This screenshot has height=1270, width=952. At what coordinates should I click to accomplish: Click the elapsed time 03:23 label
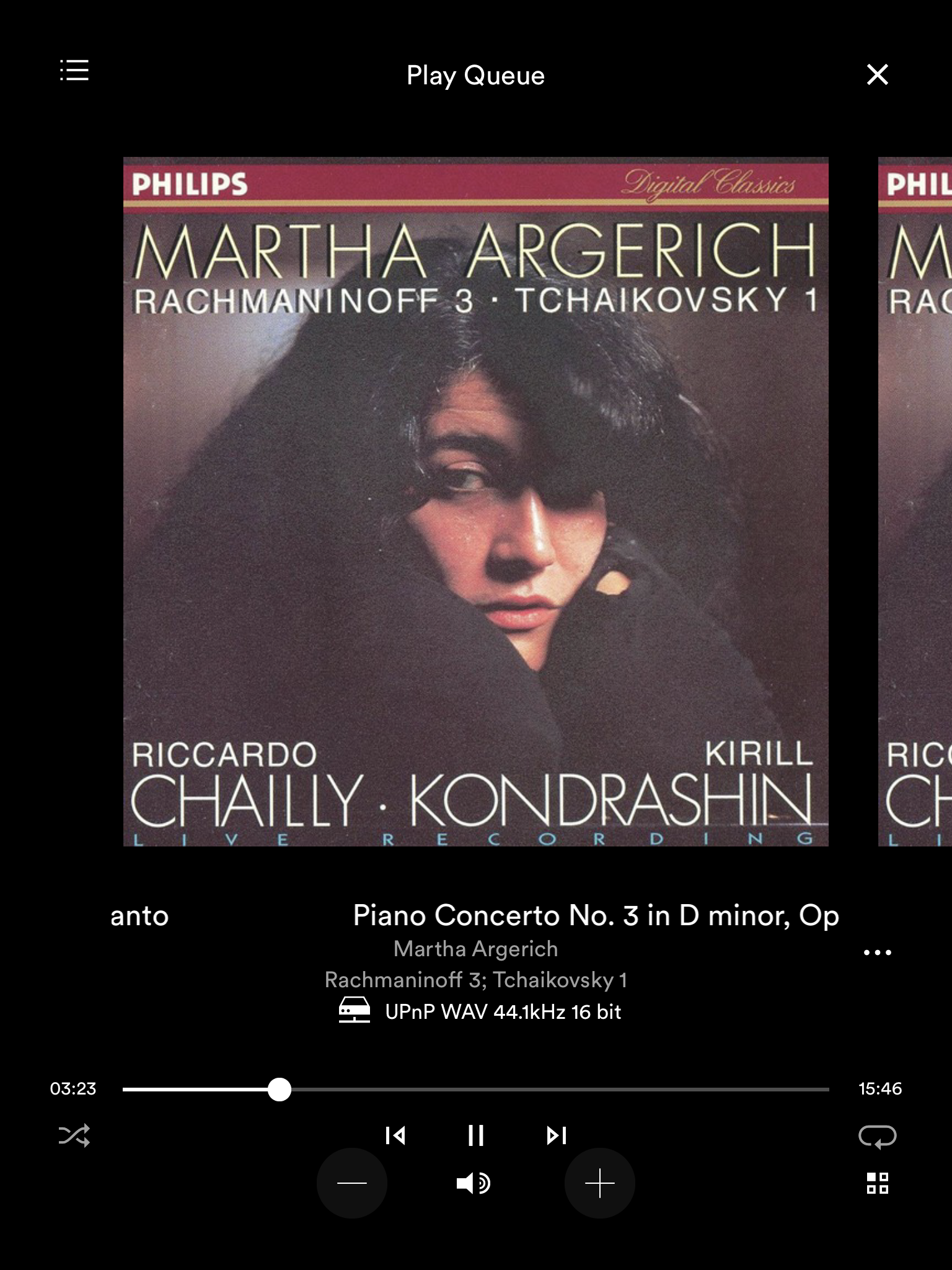pos(73,1088)
